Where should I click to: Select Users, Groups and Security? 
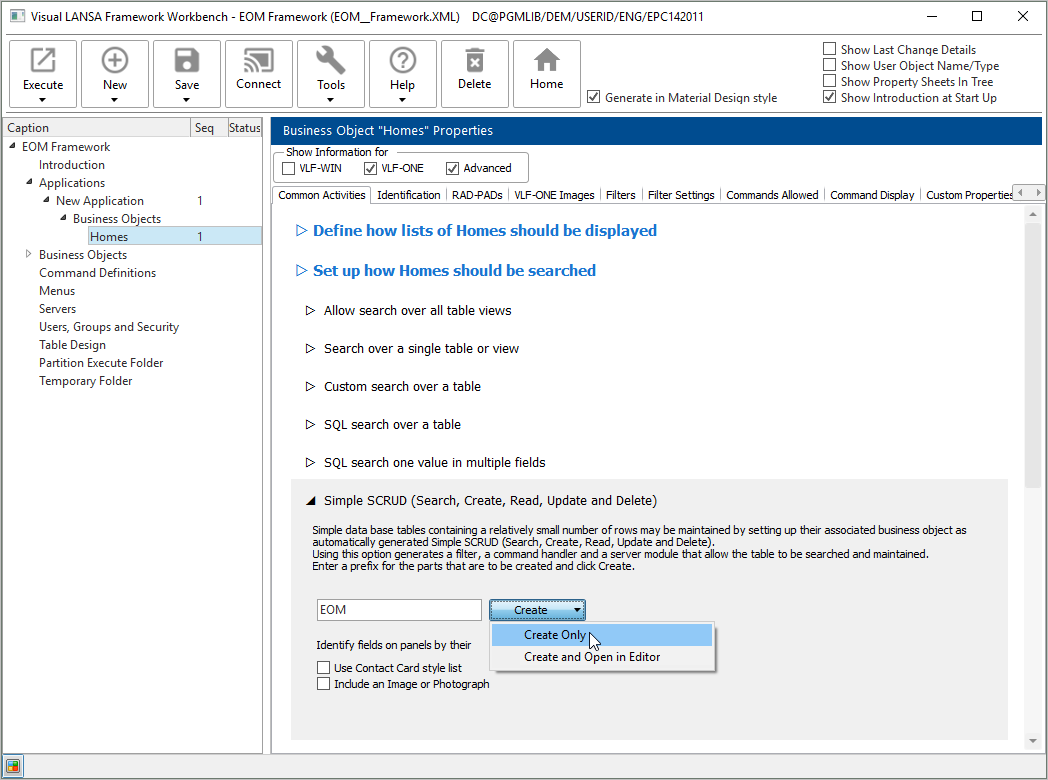point(109,327)
